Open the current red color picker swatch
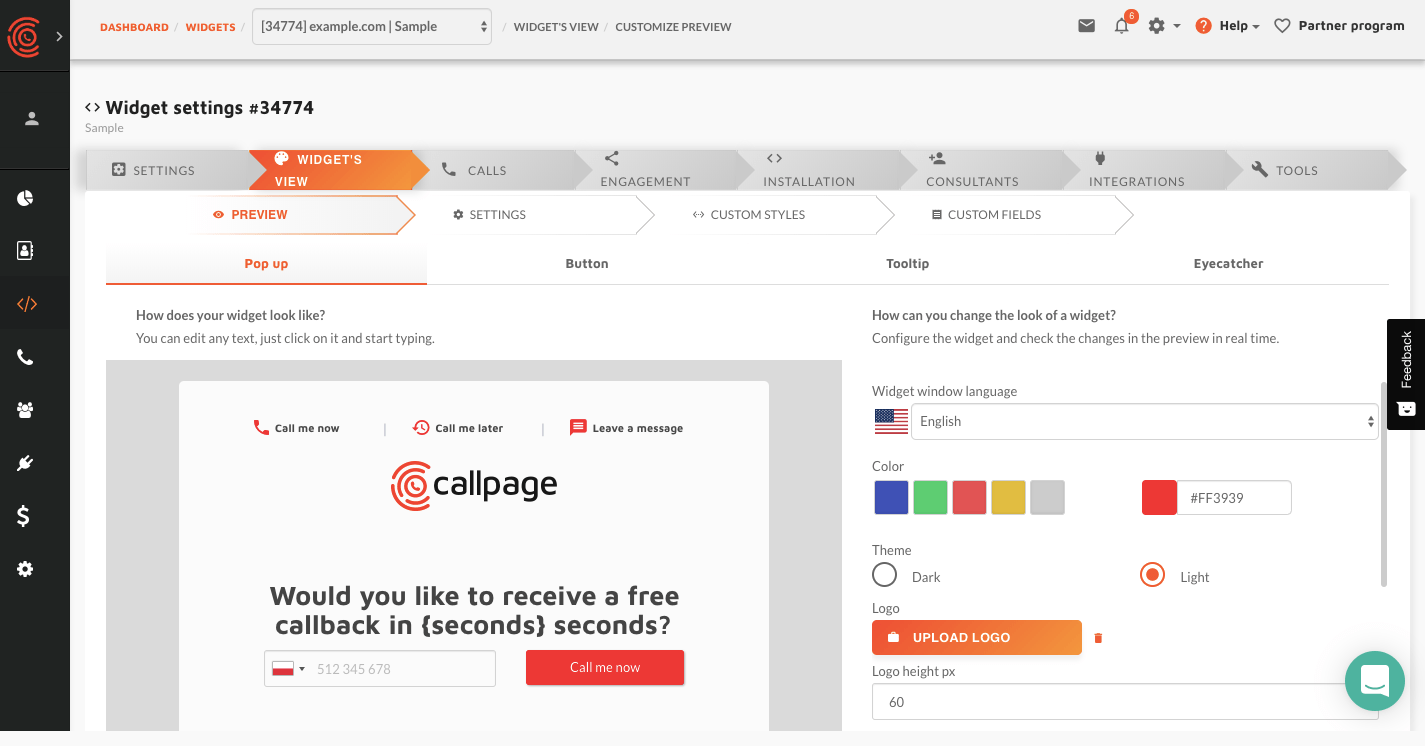This screenshot has width=1425, height=746. (x=1159, y=497)
